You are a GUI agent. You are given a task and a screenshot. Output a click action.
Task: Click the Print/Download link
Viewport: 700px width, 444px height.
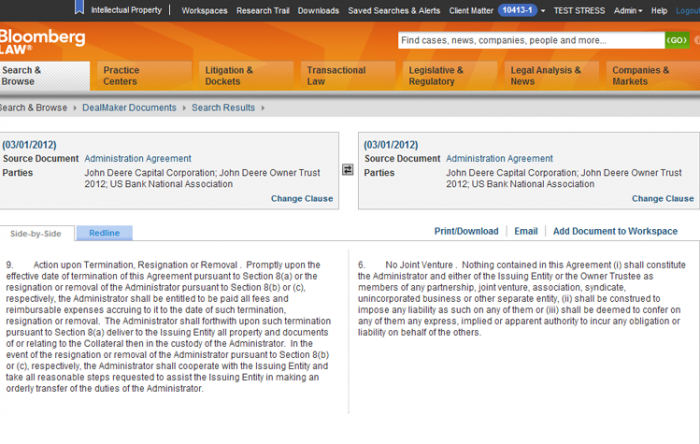[466, 231]
